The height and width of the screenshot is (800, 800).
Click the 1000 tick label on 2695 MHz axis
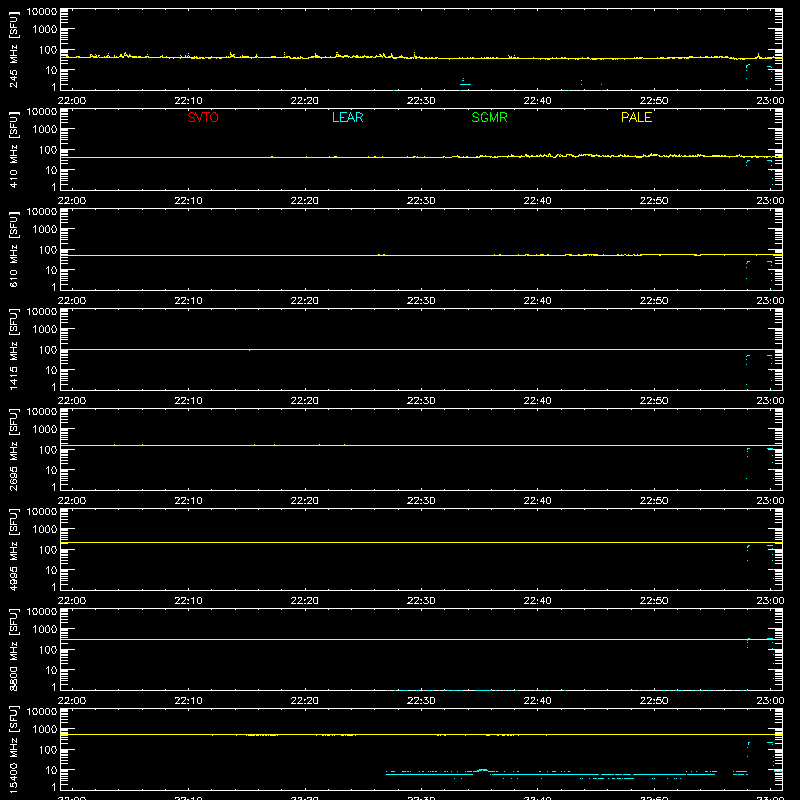(45, 430)
